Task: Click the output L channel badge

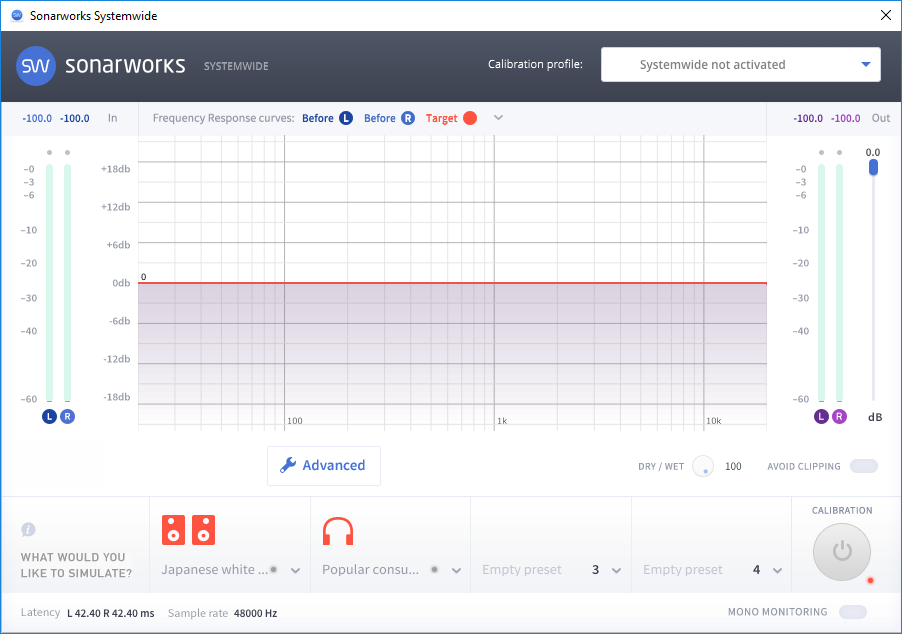Action: (821, 417)
